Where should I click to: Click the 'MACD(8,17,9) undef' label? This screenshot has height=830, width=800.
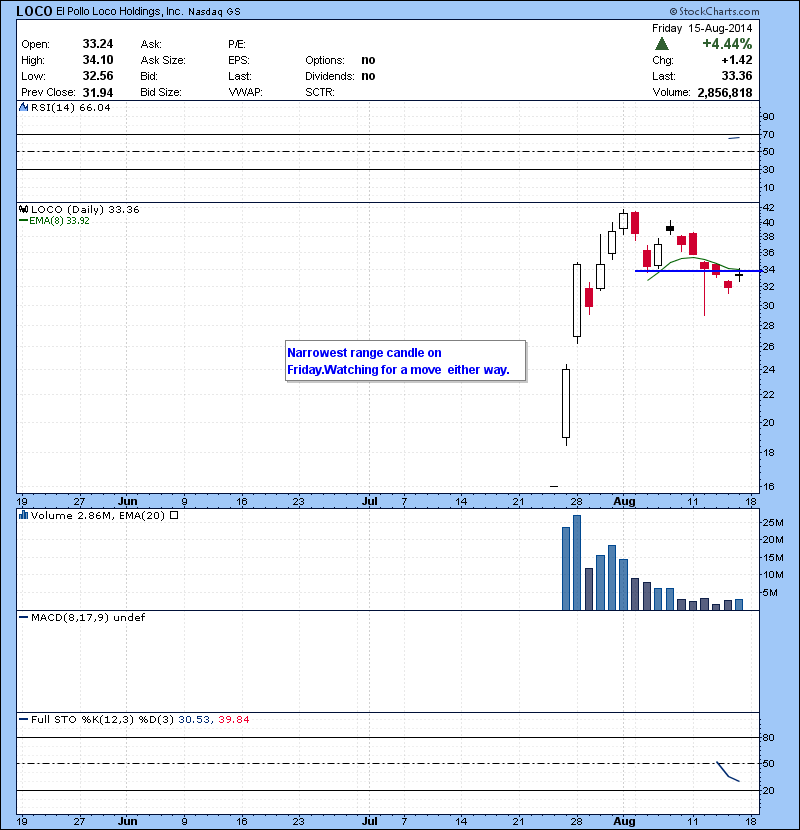(88, 618)
